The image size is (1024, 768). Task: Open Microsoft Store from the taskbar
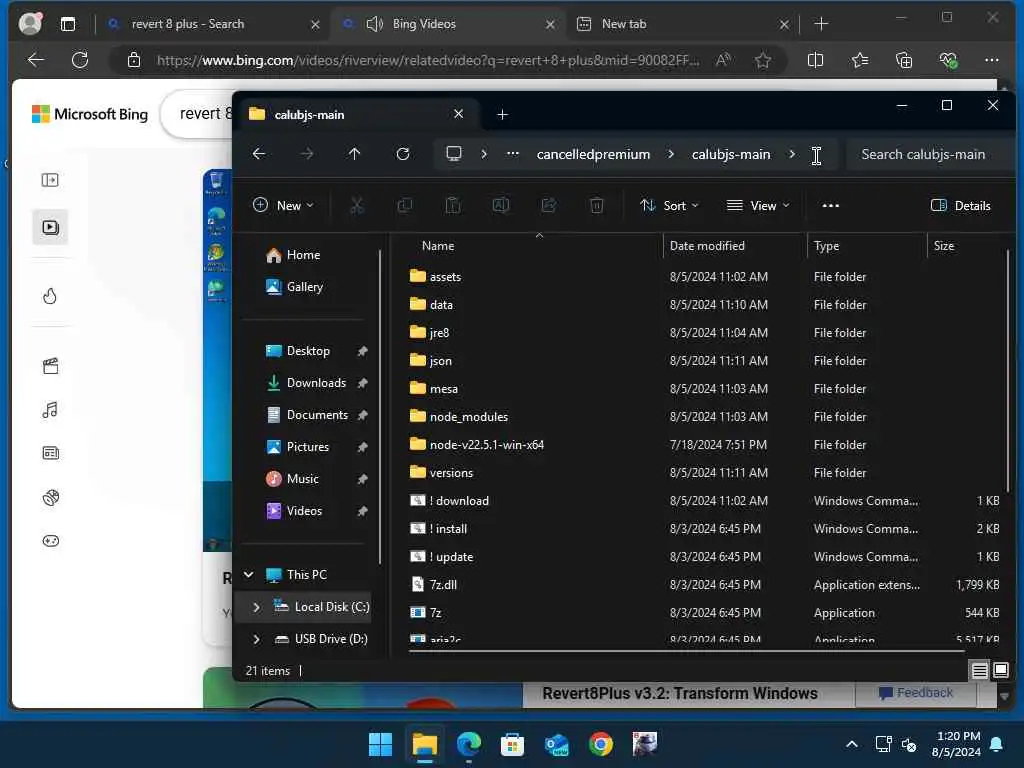coord(512,744)
